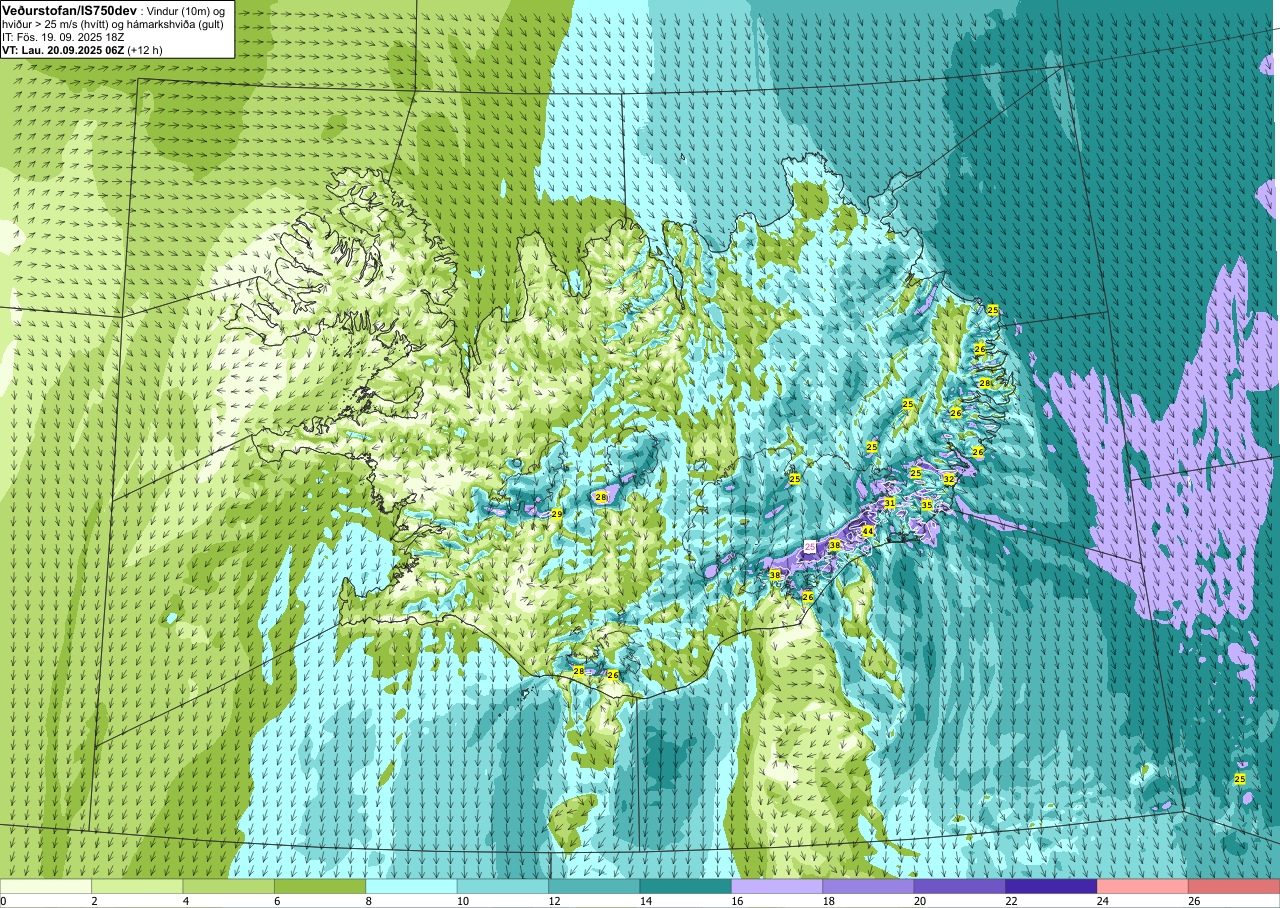The width and height of the screenshot is (1280, 908).
Task: Click the legend scale label 12
Action: click(555, 901)
